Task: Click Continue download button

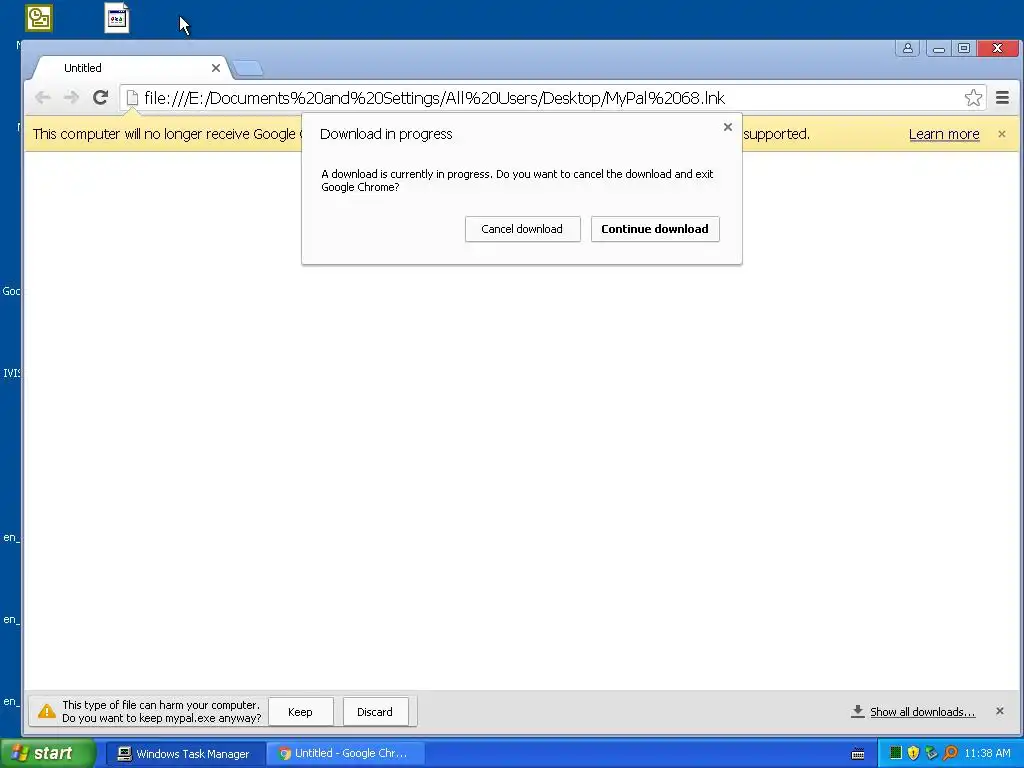Action: (x=655, y=229)
